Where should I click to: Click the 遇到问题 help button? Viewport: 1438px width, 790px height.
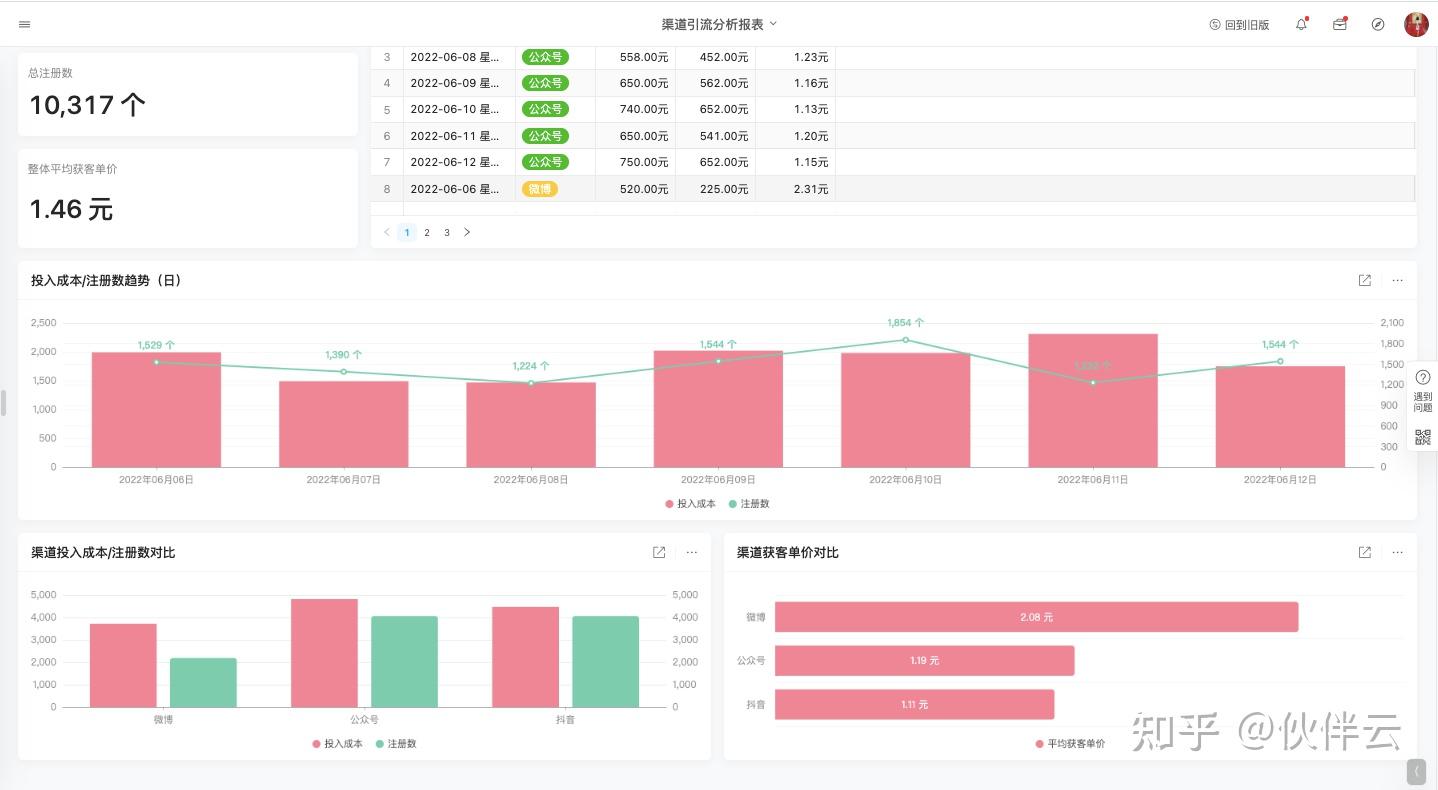point(1423,391)
